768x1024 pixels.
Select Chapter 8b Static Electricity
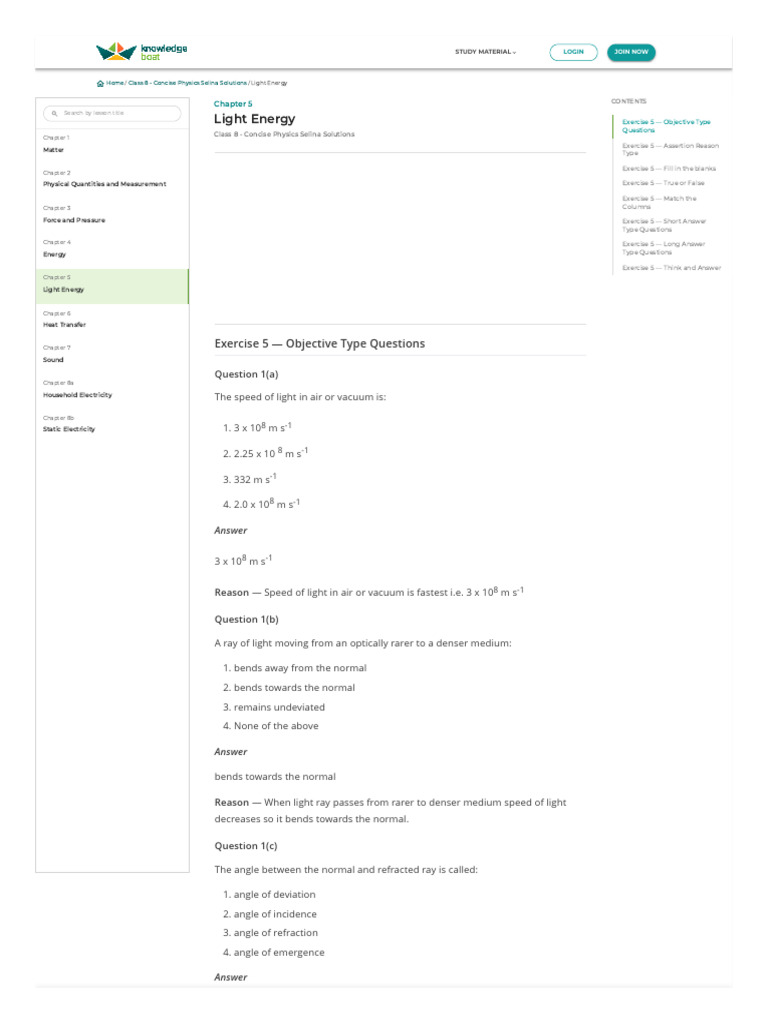pyautogui.click(x=69, y=429)
